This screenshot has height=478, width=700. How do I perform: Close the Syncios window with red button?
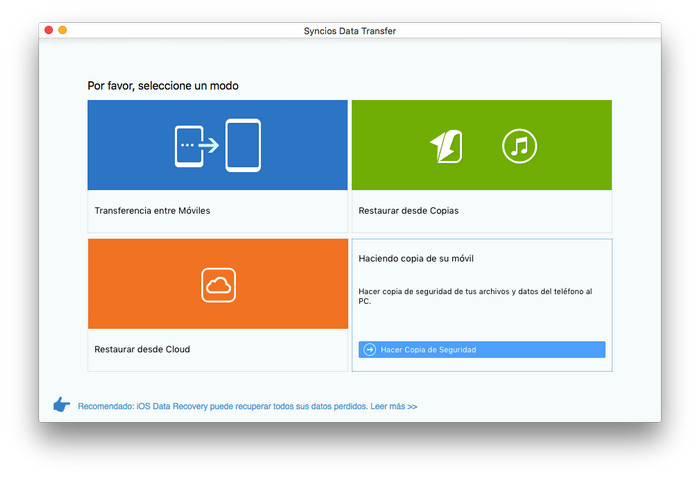pos(49,30)
